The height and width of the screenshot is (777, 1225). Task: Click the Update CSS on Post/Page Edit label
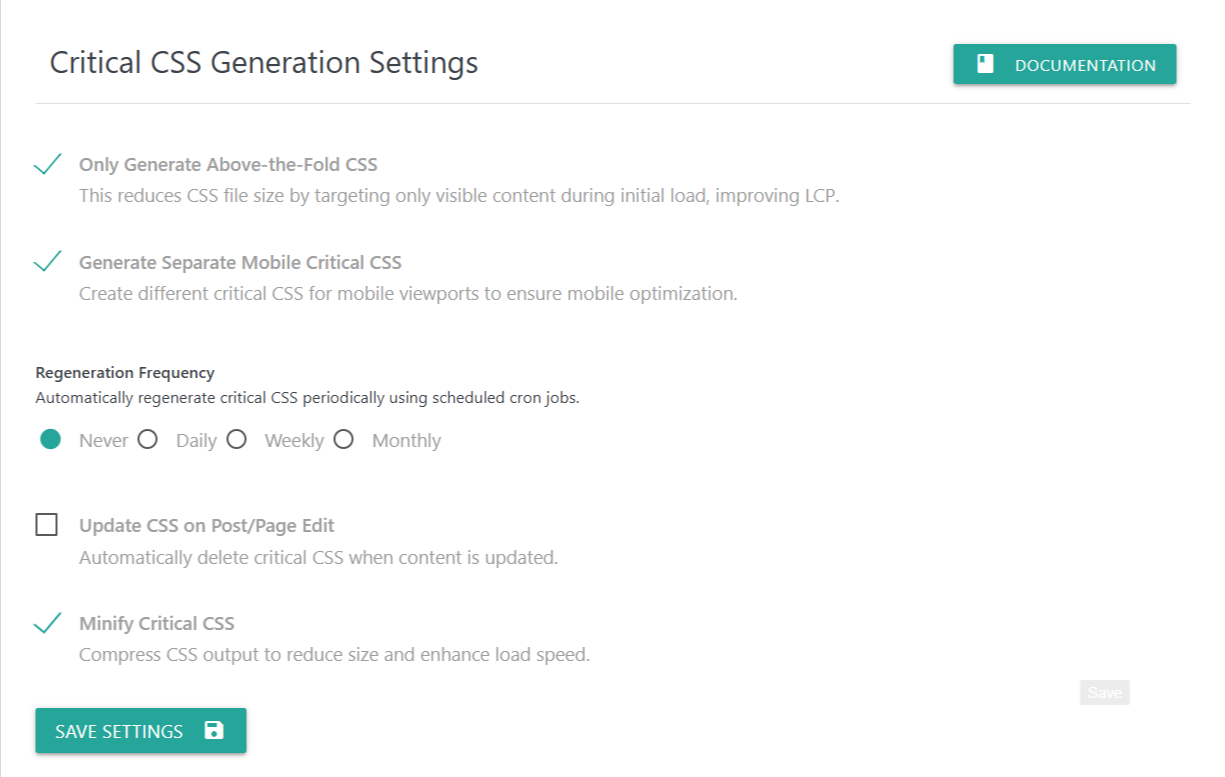206,525
